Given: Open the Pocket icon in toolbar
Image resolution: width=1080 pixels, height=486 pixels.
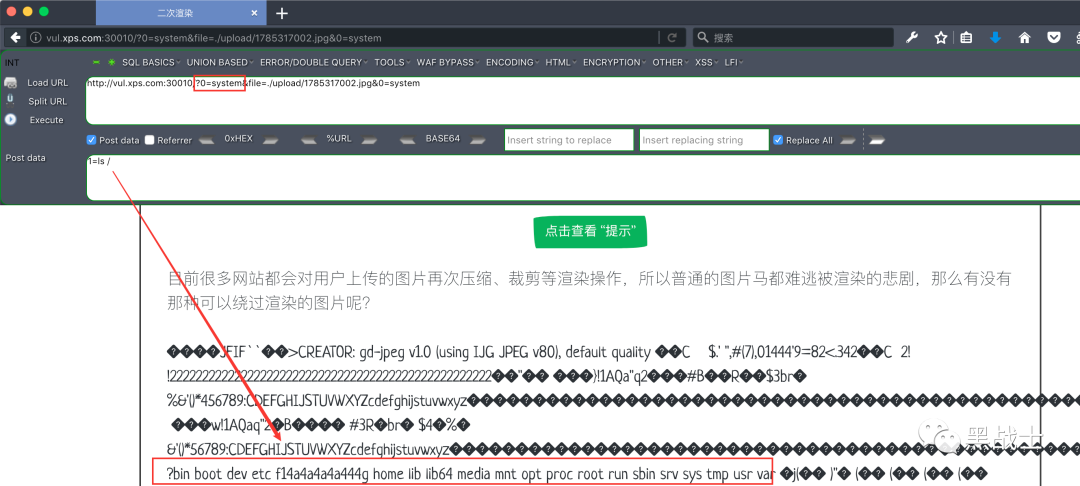Looking at the screenshot, I should pos(1054,37).
